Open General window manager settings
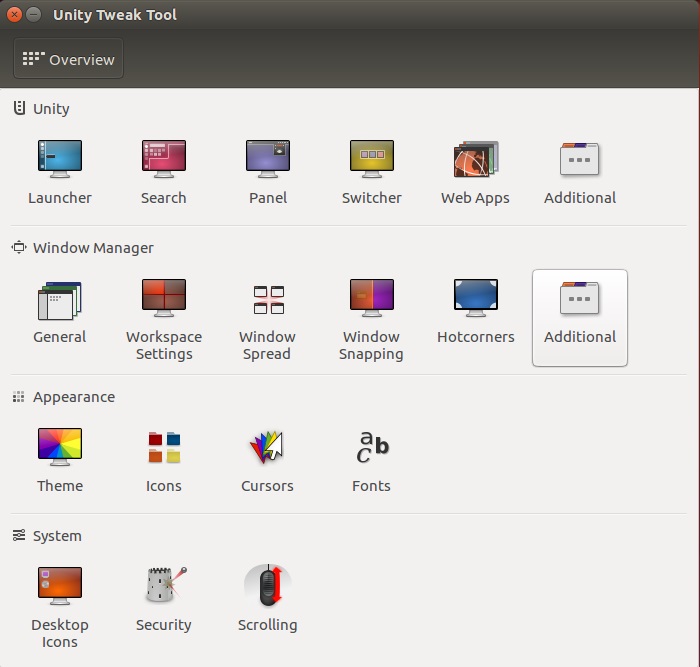 pyautogui.click(x=60, y=313)
